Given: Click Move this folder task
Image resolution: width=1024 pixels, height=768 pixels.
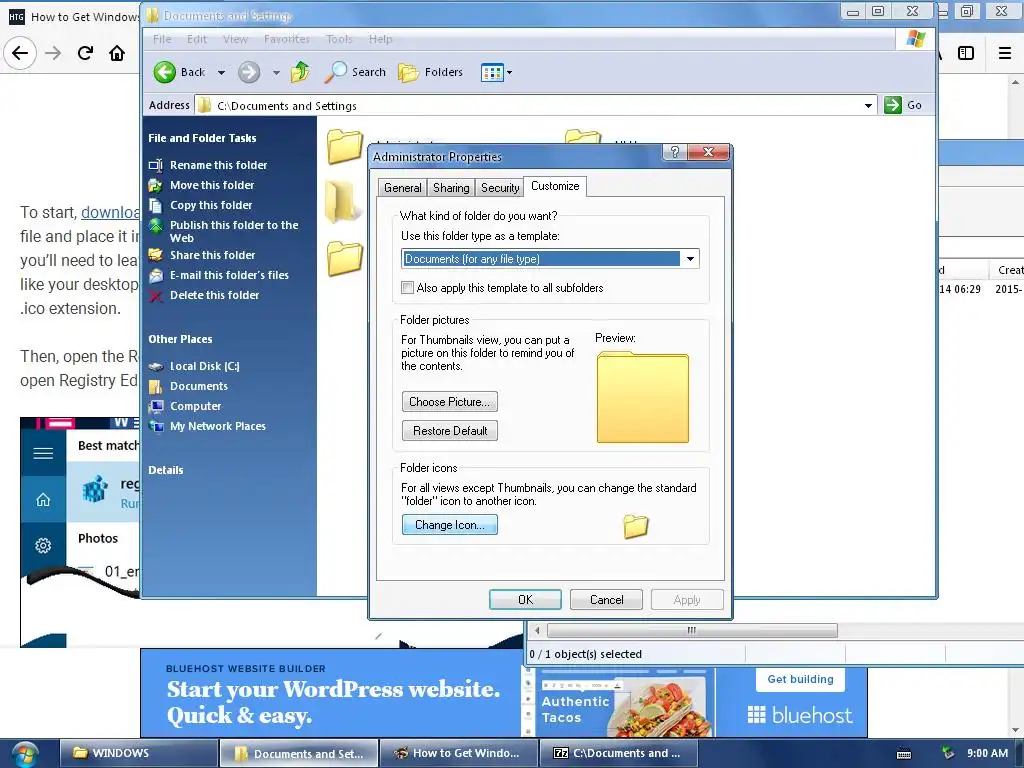Looking at the screenshot, I should click(212, 185).
